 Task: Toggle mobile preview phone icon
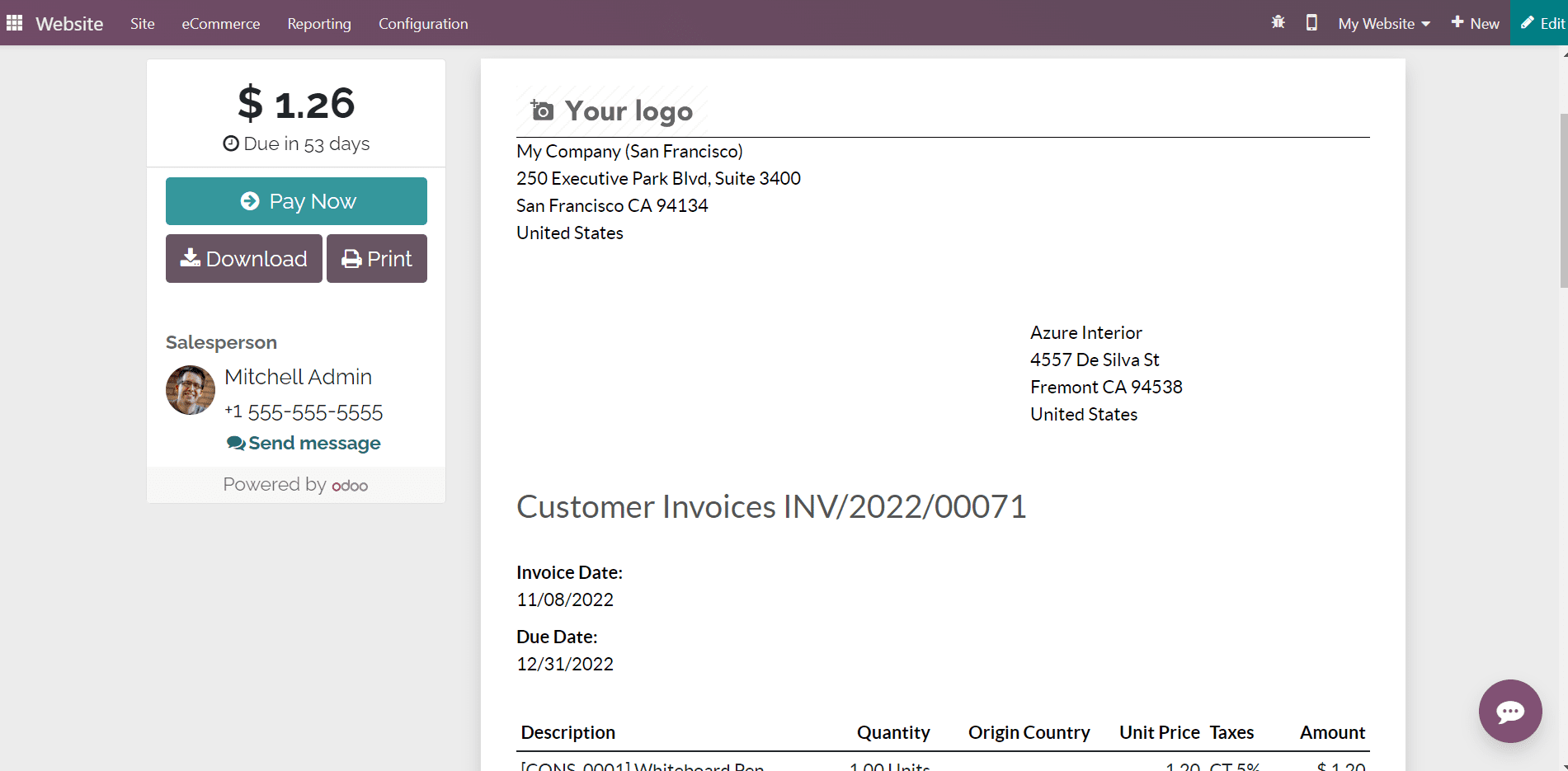pyautogui.click(x=1311, y=22)
